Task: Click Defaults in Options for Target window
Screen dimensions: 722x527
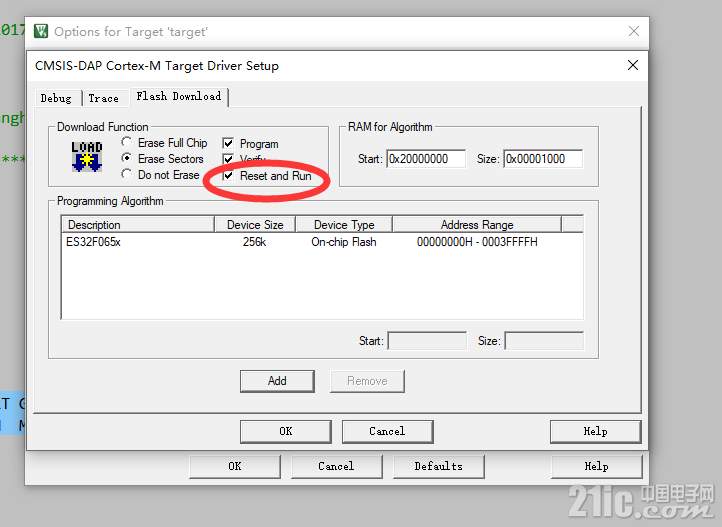Action: [x=438, y=466]
